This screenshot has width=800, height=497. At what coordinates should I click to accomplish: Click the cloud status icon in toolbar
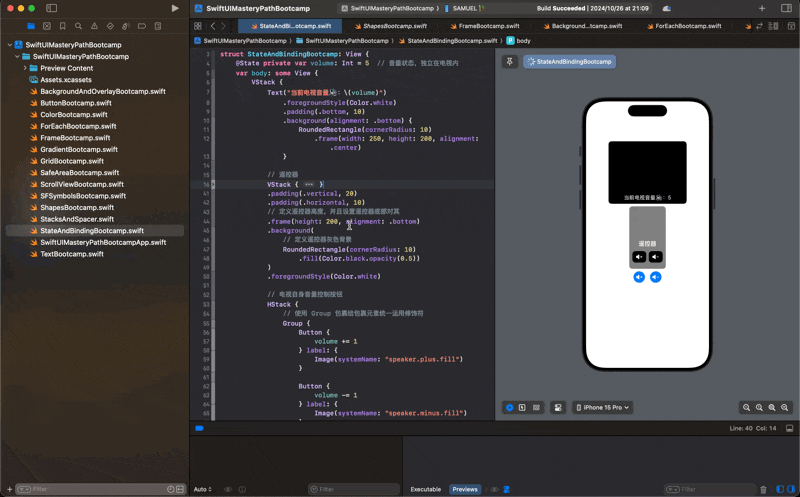[x=666, y=8]
